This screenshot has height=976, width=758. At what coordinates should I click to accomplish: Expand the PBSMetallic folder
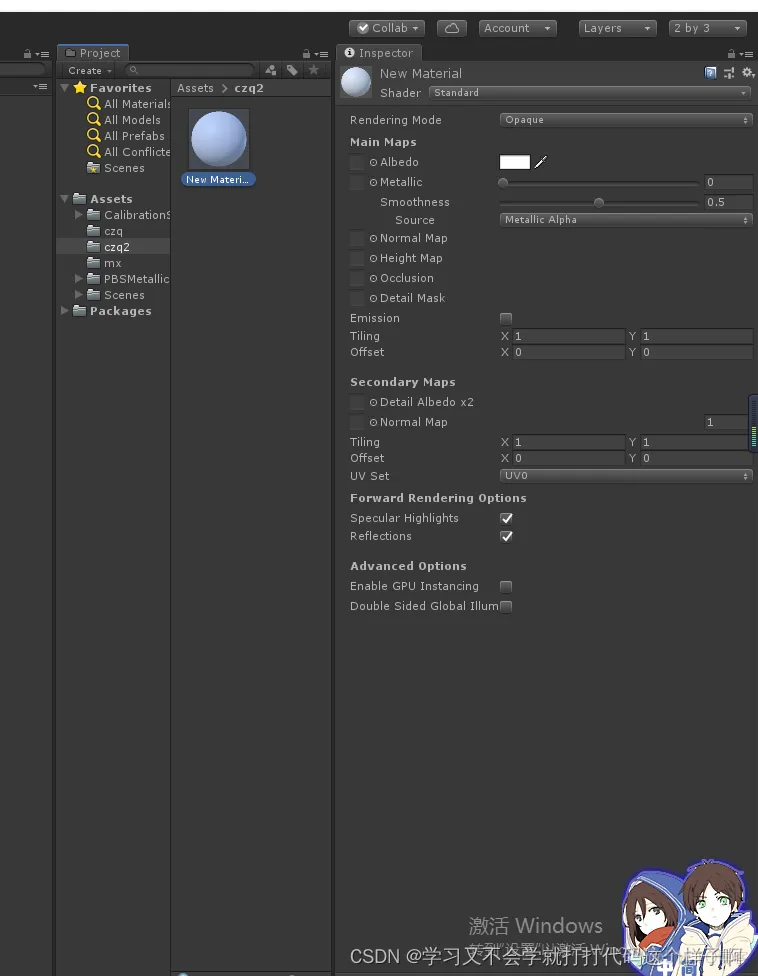pos(78,278)
